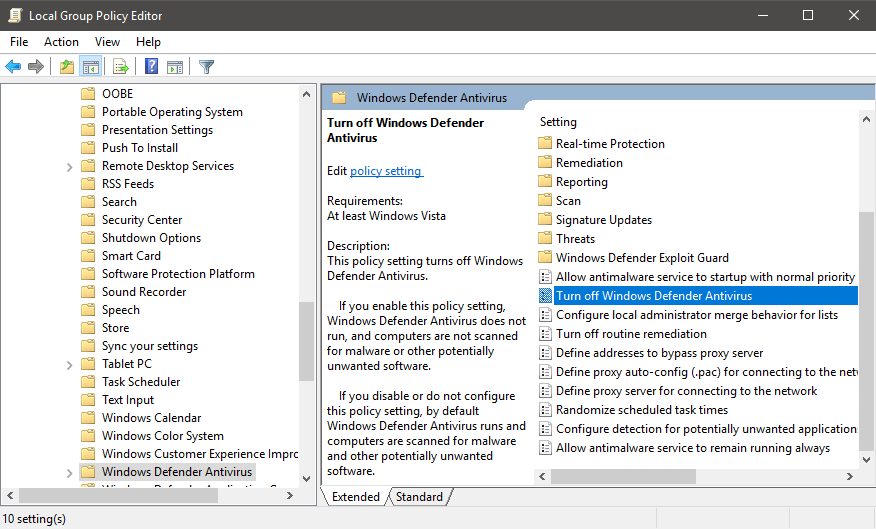This screenshot has height=529, width=876.
Task: Click tree pane horizontal scroll left arrow
Action: pos(10,495)
